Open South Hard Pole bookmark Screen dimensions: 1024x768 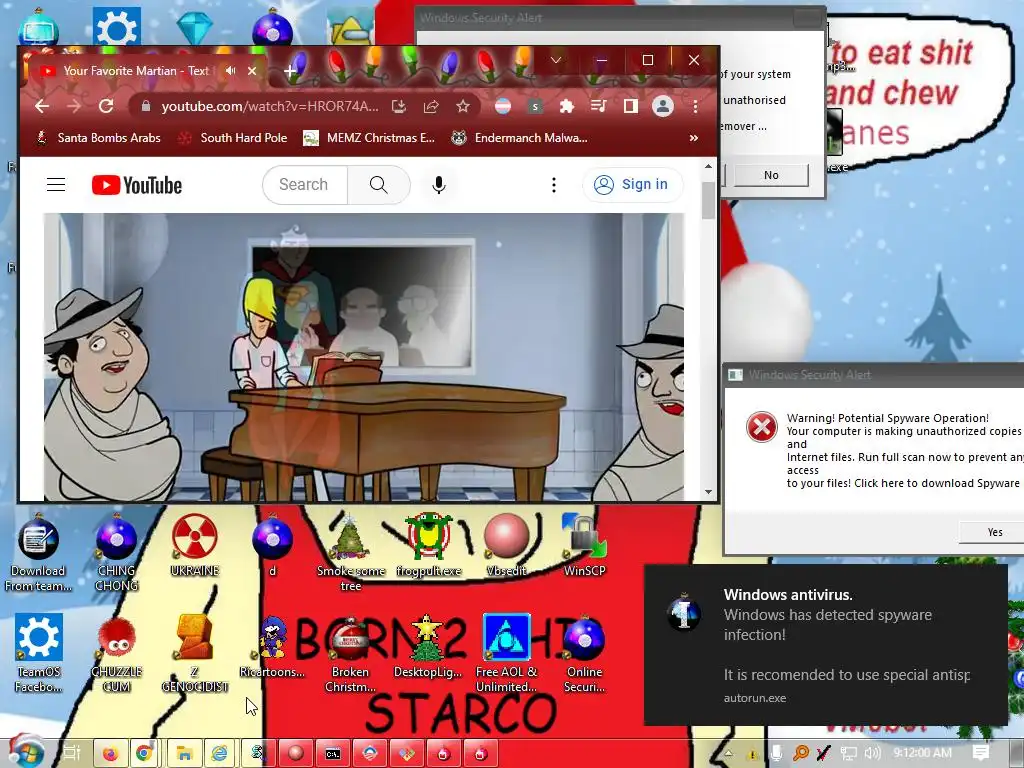click(233, 138)
